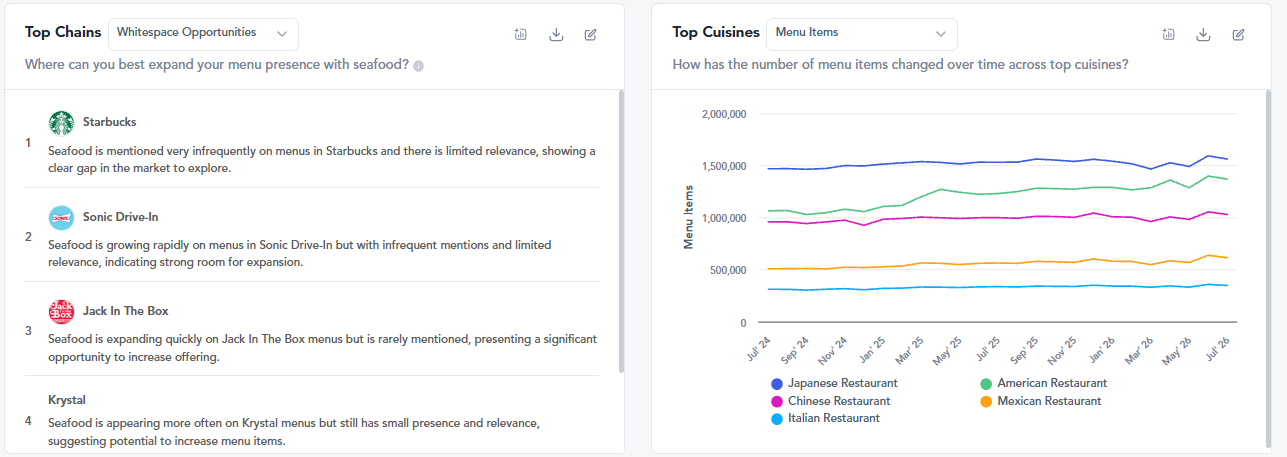The image size is (1287, 457).
Task: Open the Menu Items dropdown
Action: pyautogui.click(x=861, y=33)
